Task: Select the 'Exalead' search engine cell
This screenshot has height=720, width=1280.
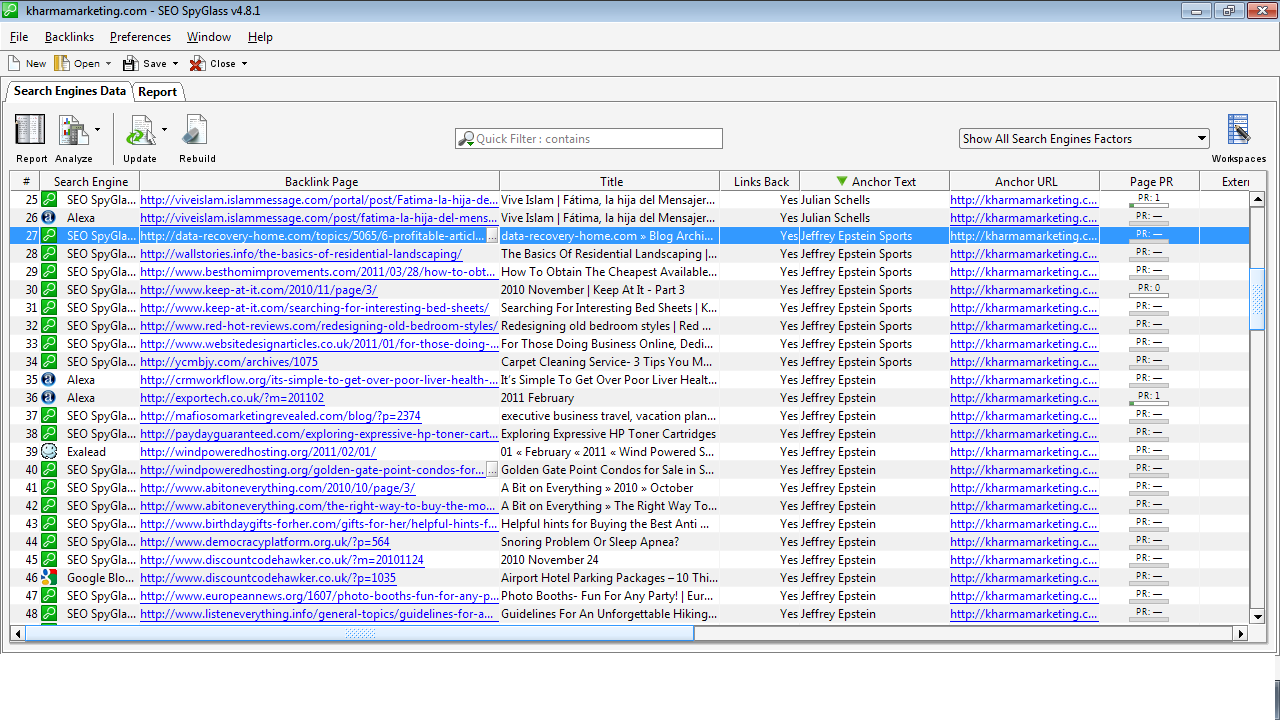Action: pyautogui.click(x=86, y=452)
